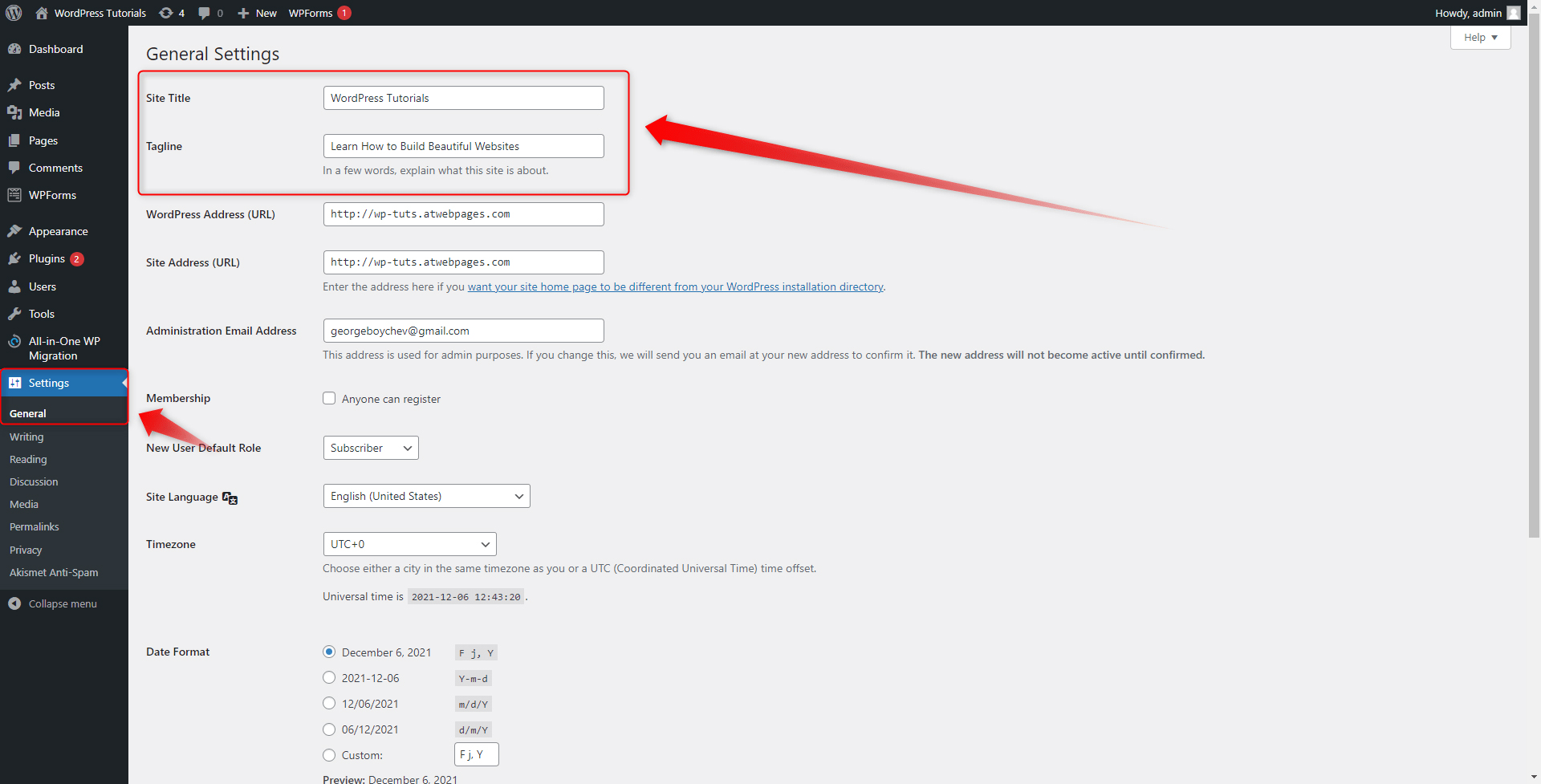Open Privacy settings submenu
The height and width of the screenshot is (784, 1541).
click(x=26, y=550)
